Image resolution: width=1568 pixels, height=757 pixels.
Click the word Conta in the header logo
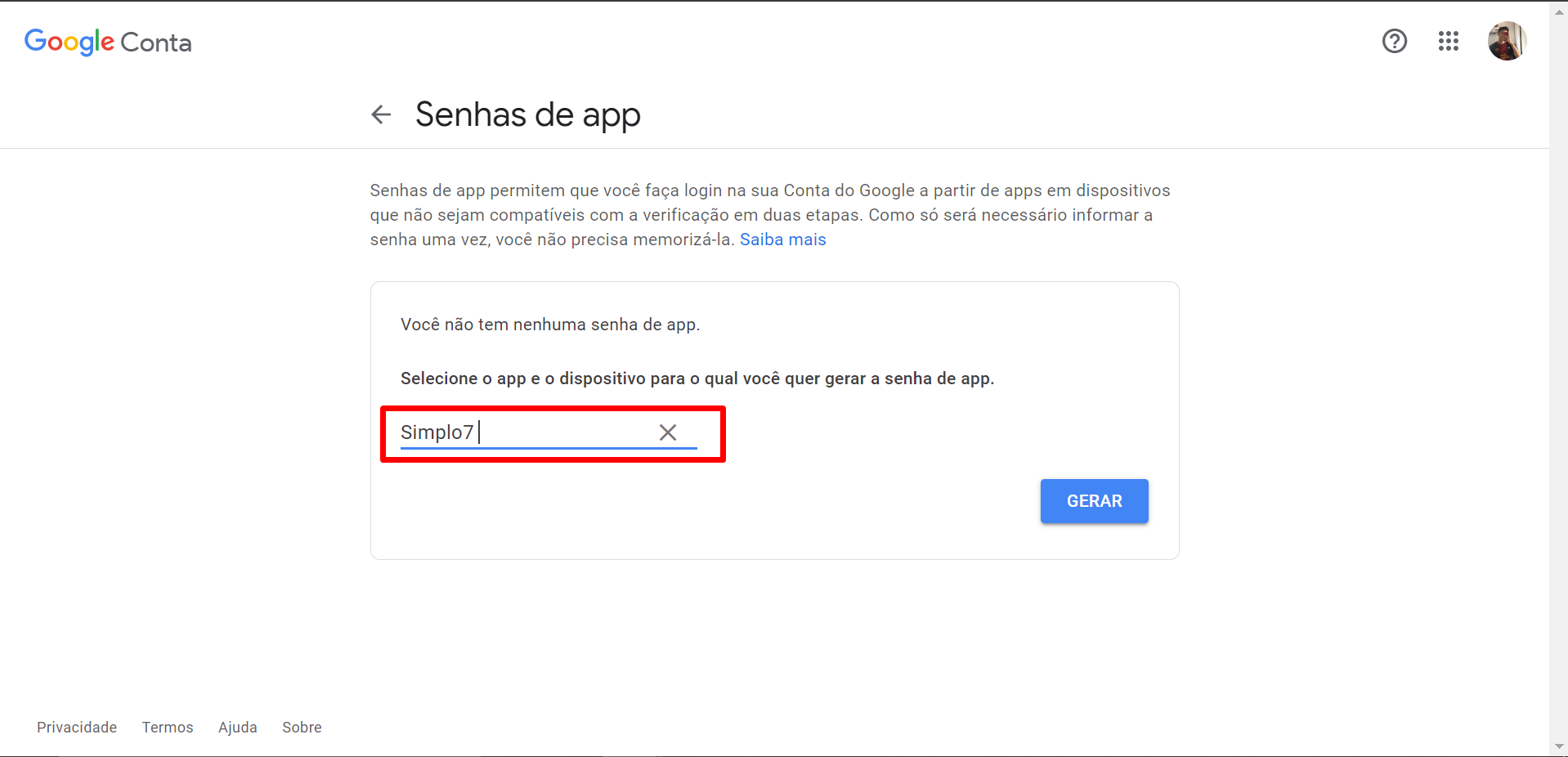pyautogui.click(x=156, y=43)
